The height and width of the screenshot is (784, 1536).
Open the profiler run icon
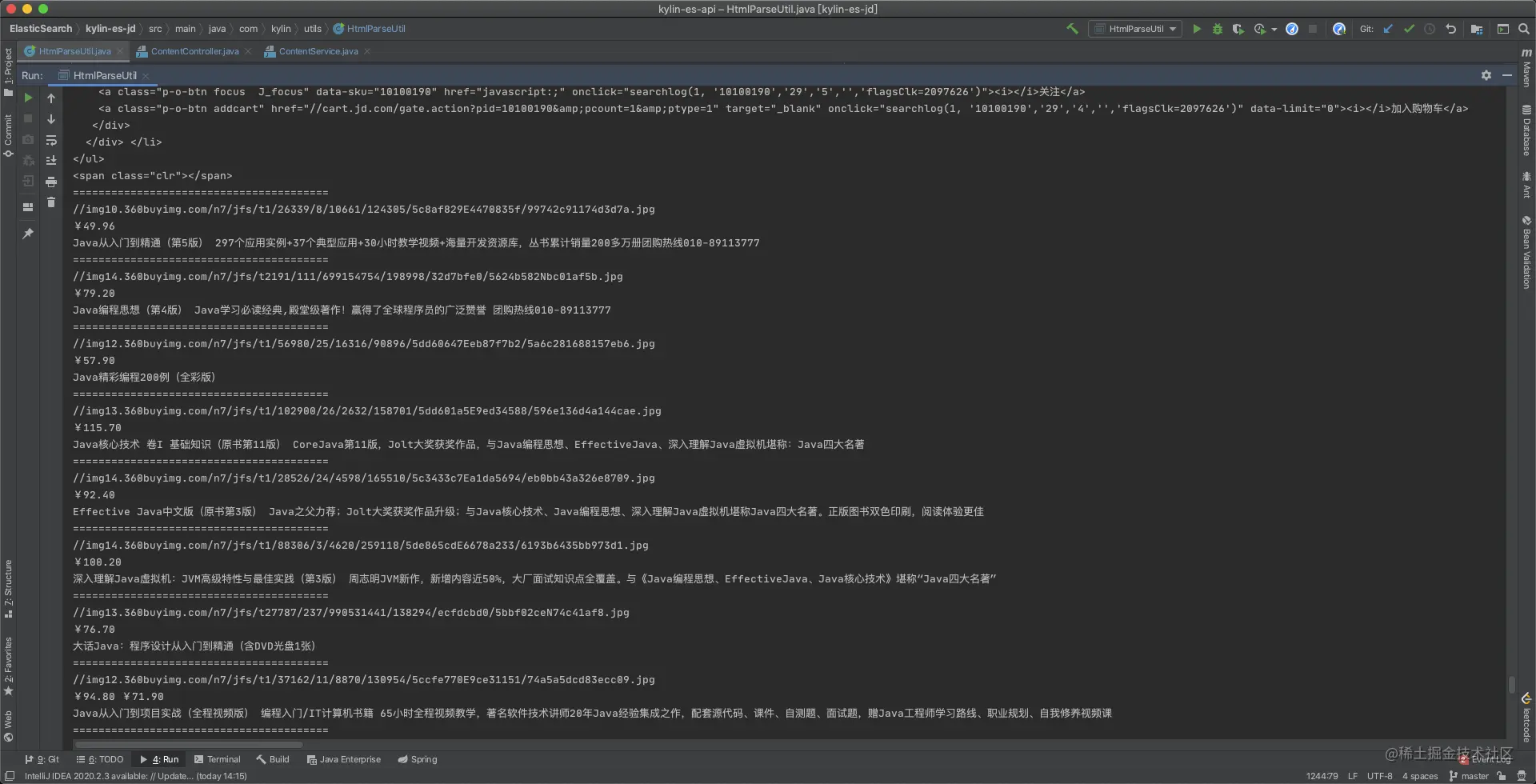pyautogui.click(x=1260, y=29)
